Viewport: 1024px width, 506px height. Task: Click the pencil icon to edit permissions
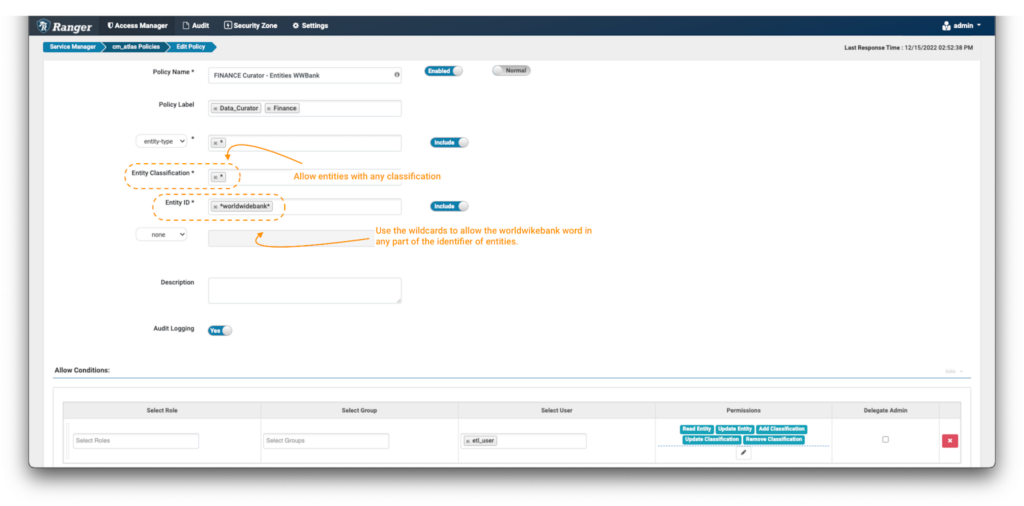[743, 452]
